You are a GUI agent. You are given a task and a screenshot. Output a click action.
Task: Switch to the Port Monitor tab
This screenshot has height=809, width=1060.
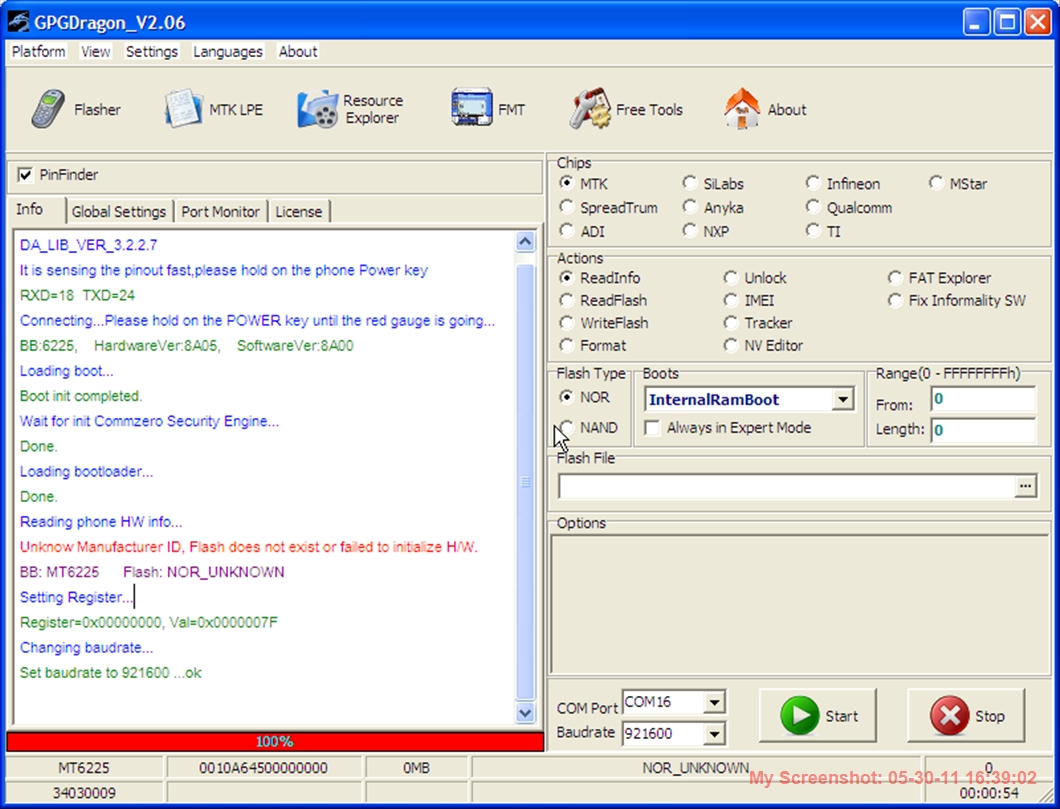[x=220, y=212]
